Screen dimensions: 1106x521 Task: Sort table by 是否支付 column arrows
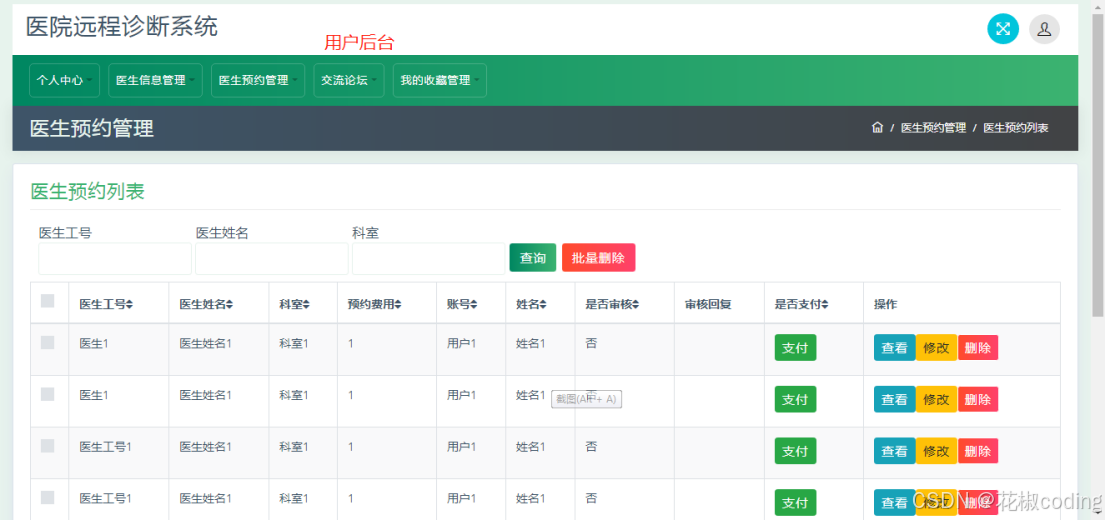825,305
